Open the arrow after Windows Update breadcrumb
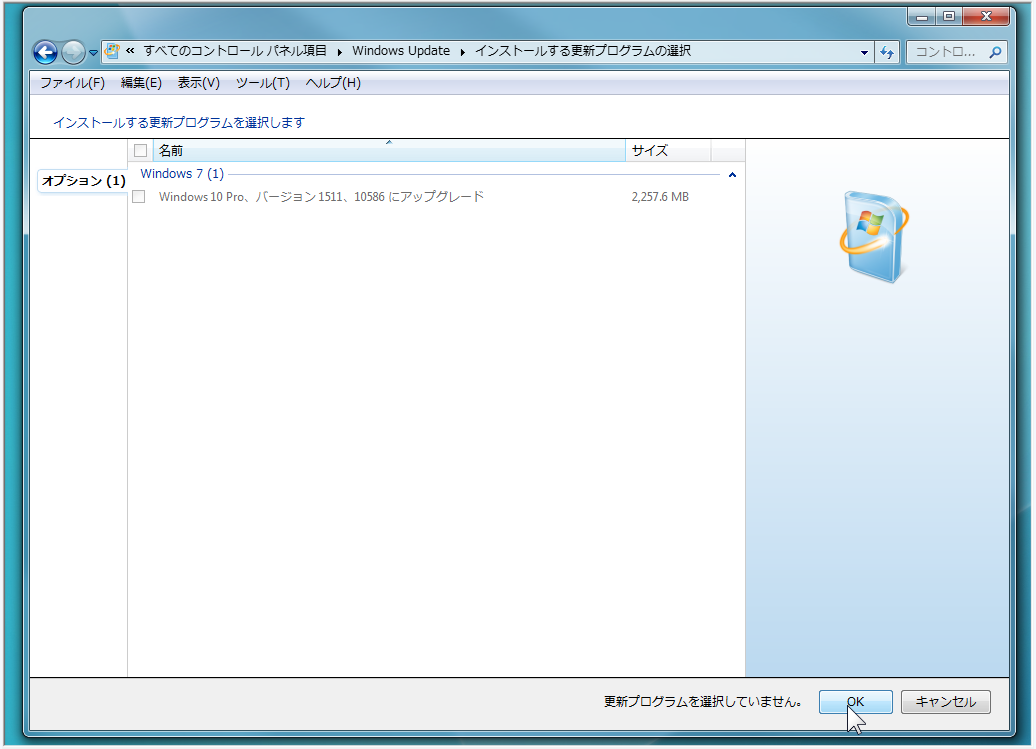 [x=462, y=52]
